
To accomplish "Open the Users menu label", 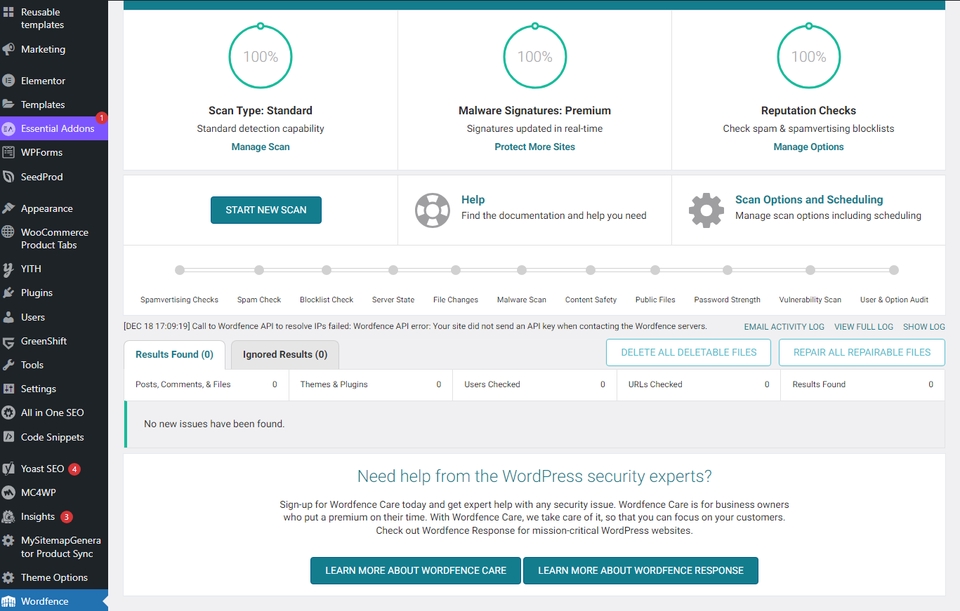I will pos(33,317).
